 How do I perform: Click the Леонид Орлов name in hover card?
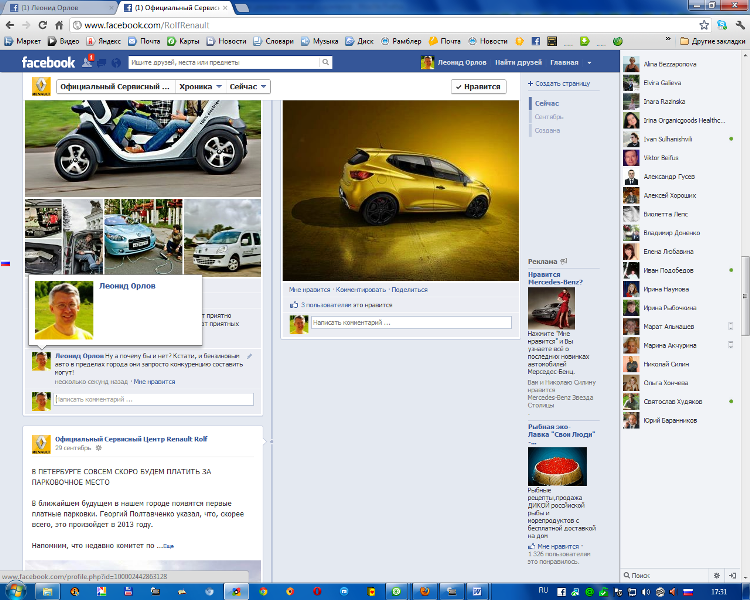[x=127, y=286]
